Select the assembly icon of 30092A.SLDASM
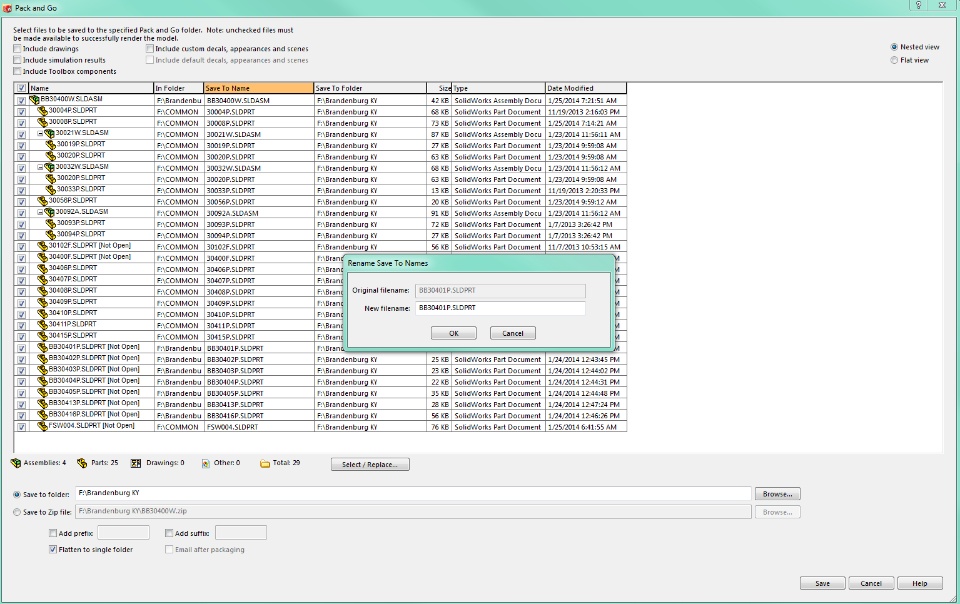 [50, 212]
